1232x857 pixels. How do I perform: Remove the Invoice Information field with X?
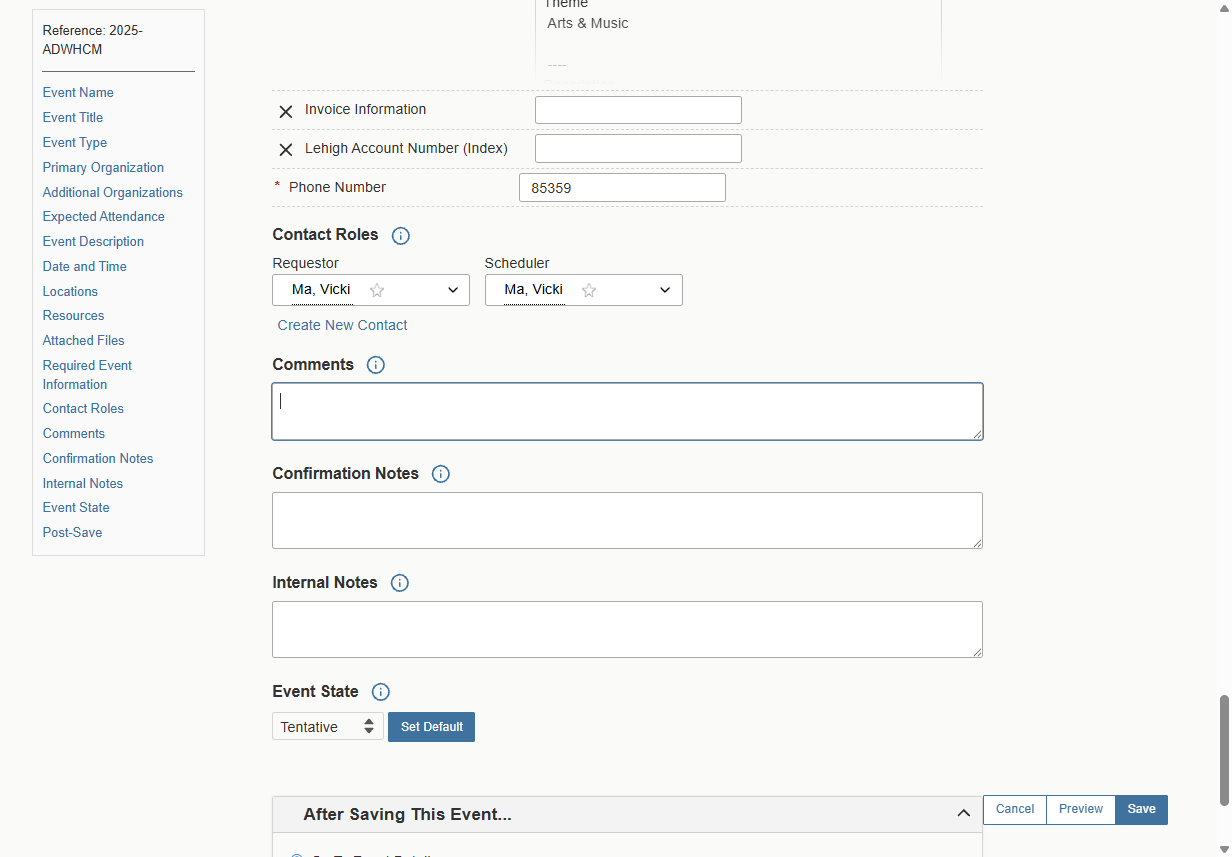tap(285, 111)
